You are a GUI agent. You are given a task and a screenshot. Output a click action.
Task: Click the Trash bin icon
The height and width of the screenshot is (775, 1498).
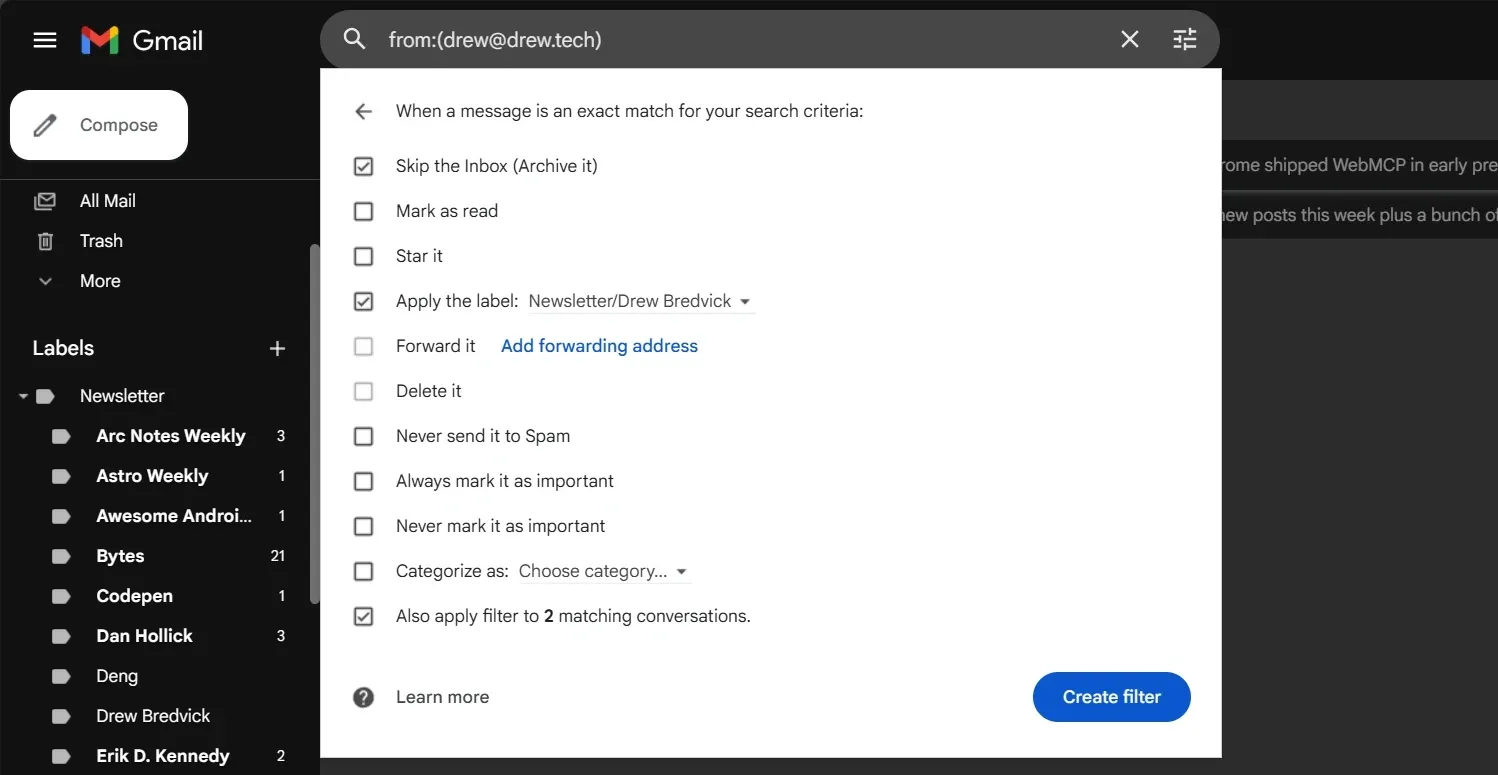coord(45,241)
